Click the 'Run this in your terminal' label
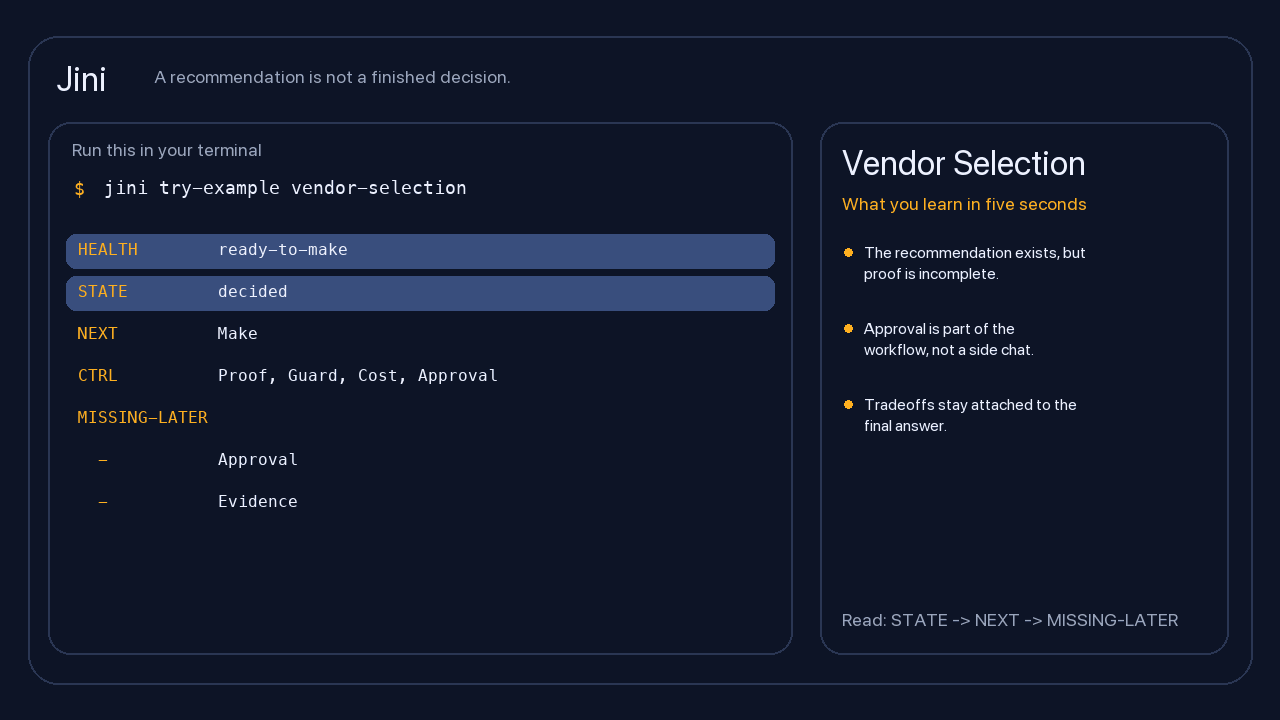 point(167,150)
